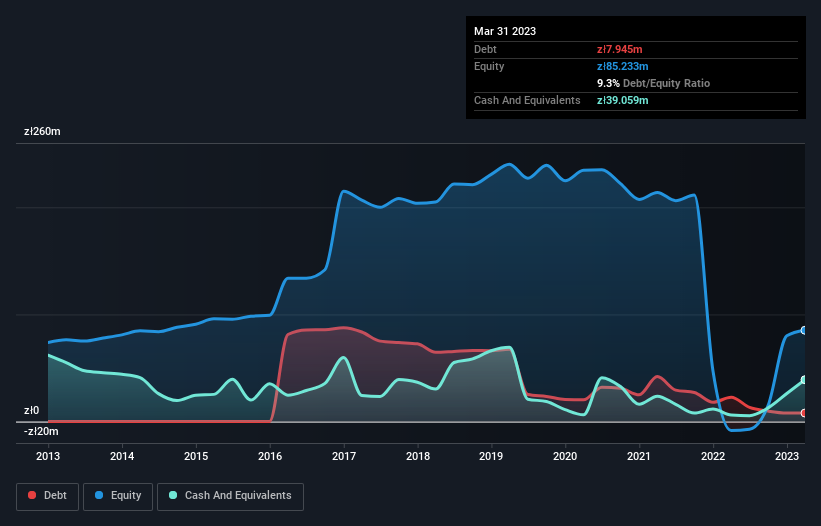
Task: Click the zł260m y-axis label
Action: point(42,131)
